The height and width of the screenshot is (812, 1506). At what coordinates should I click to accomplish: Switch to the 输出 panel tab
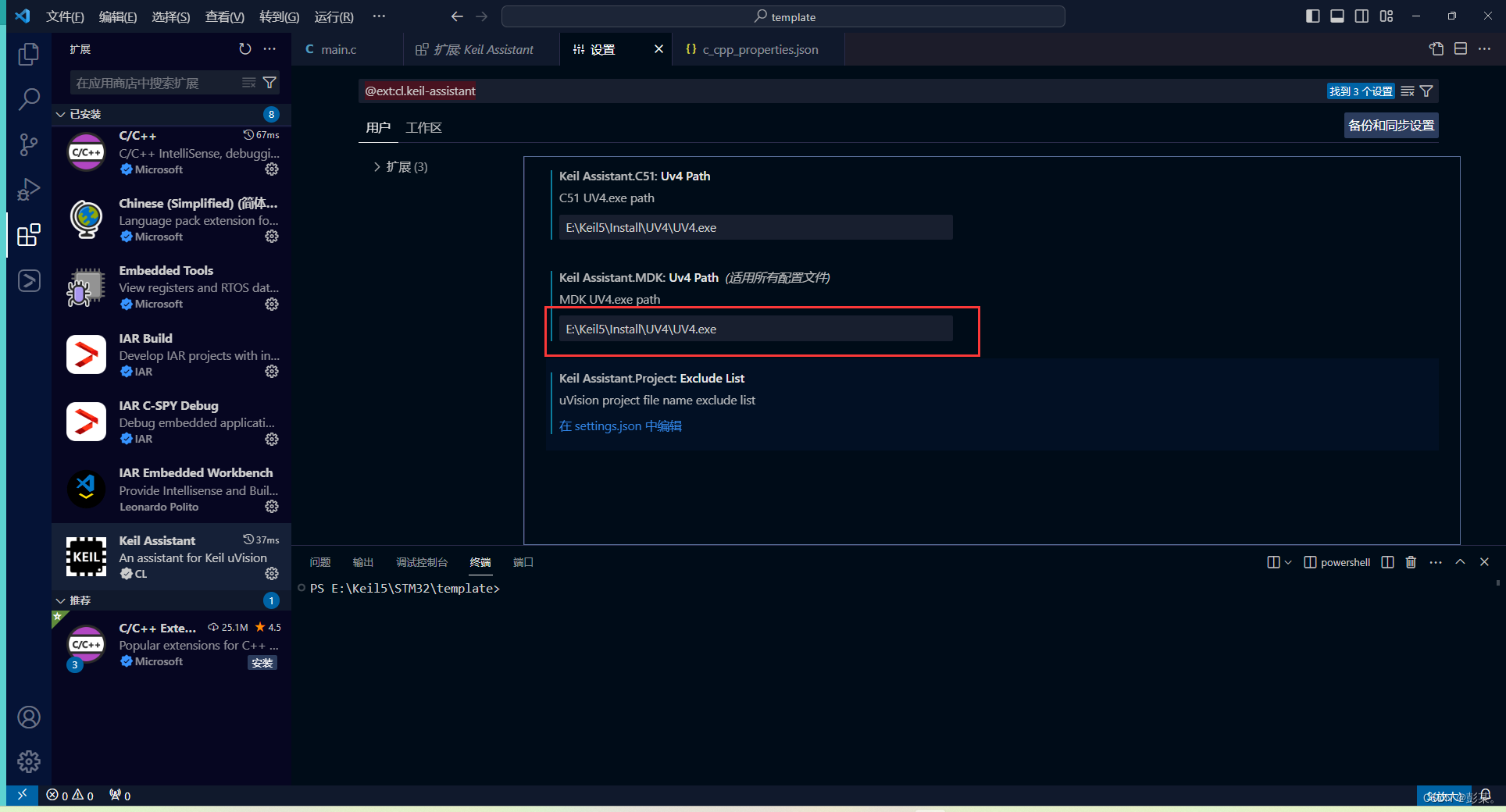(363, 562)
